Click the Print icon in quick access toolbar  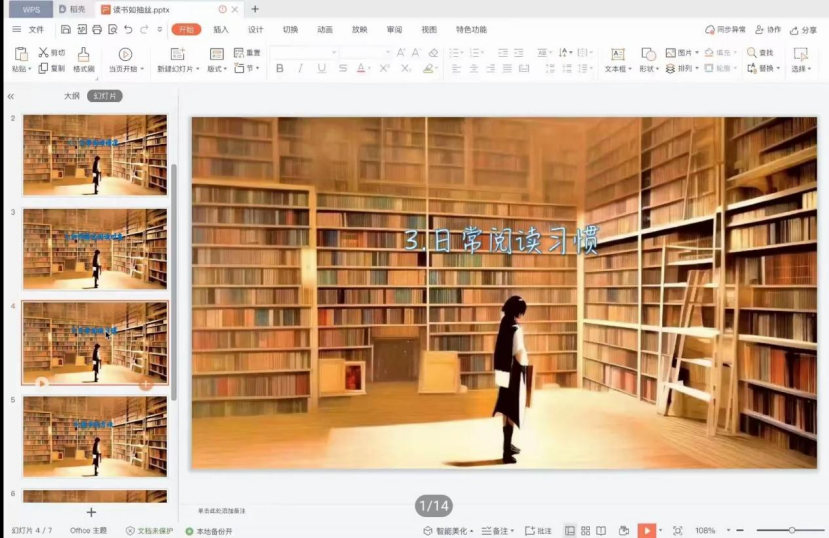tap(96, 30)
